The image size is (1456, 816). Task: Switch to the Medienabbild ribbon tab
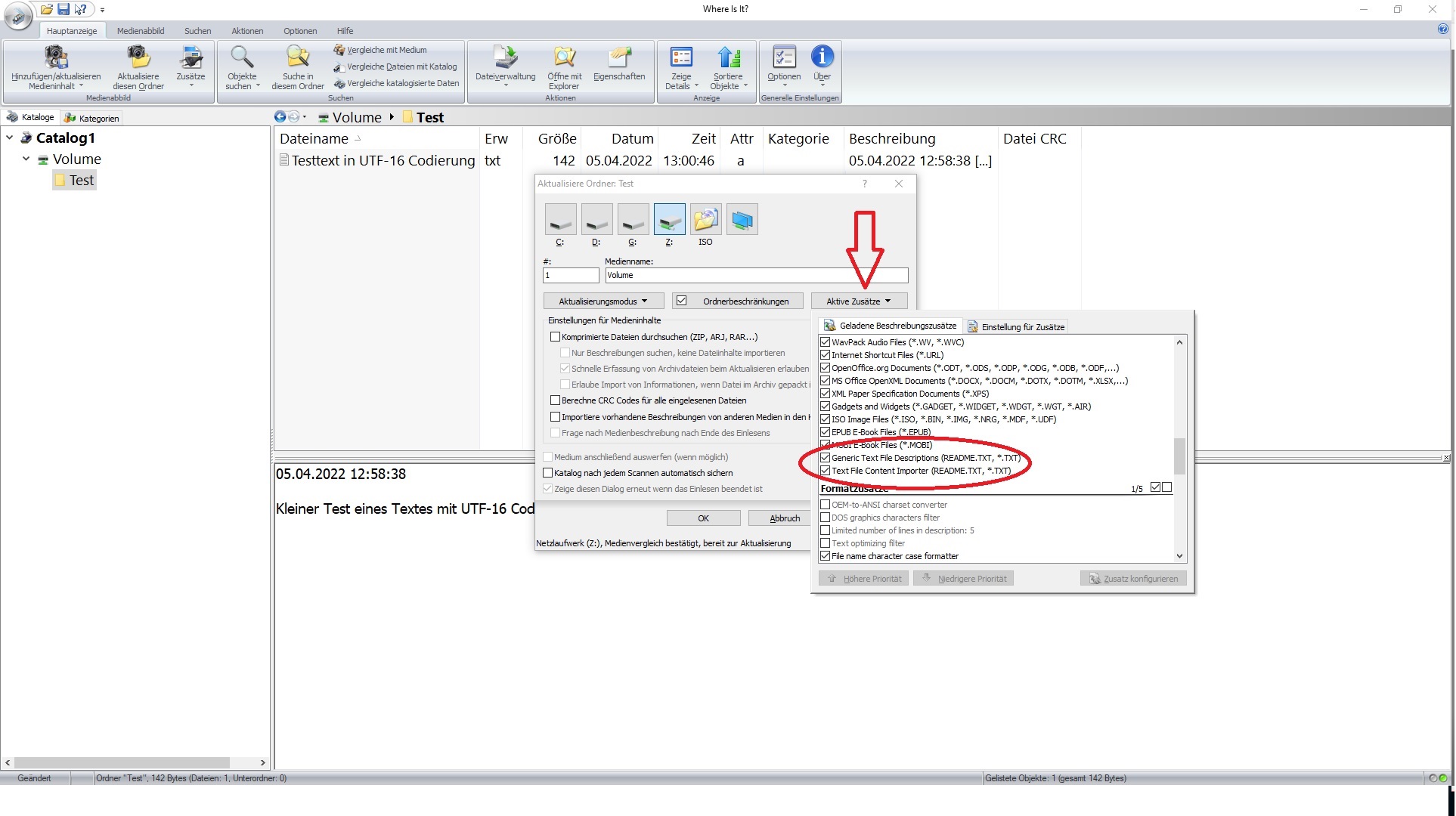pyautogui.click(x=141, y=31)
